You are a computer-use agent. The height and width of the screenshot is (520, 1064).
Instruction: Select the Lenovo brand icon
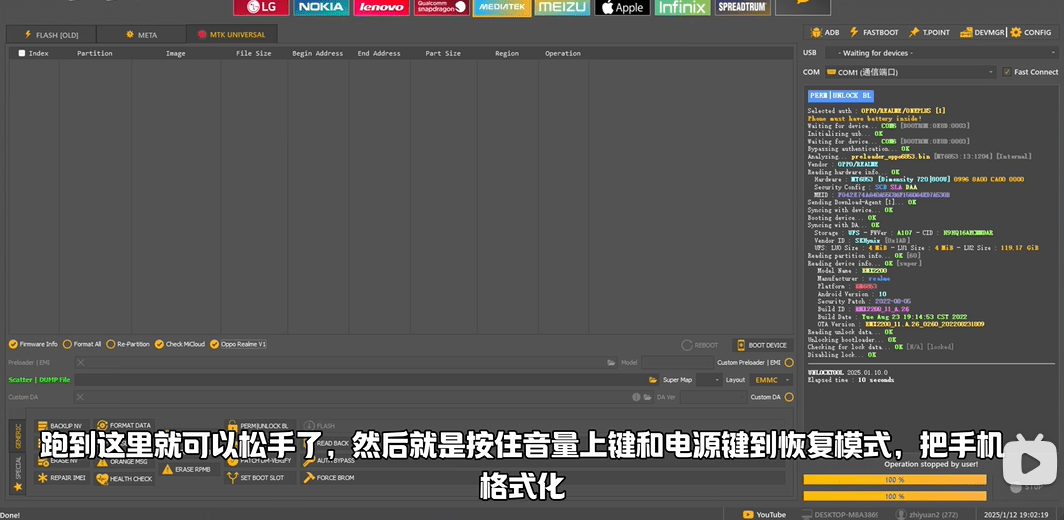pos(381,7)
